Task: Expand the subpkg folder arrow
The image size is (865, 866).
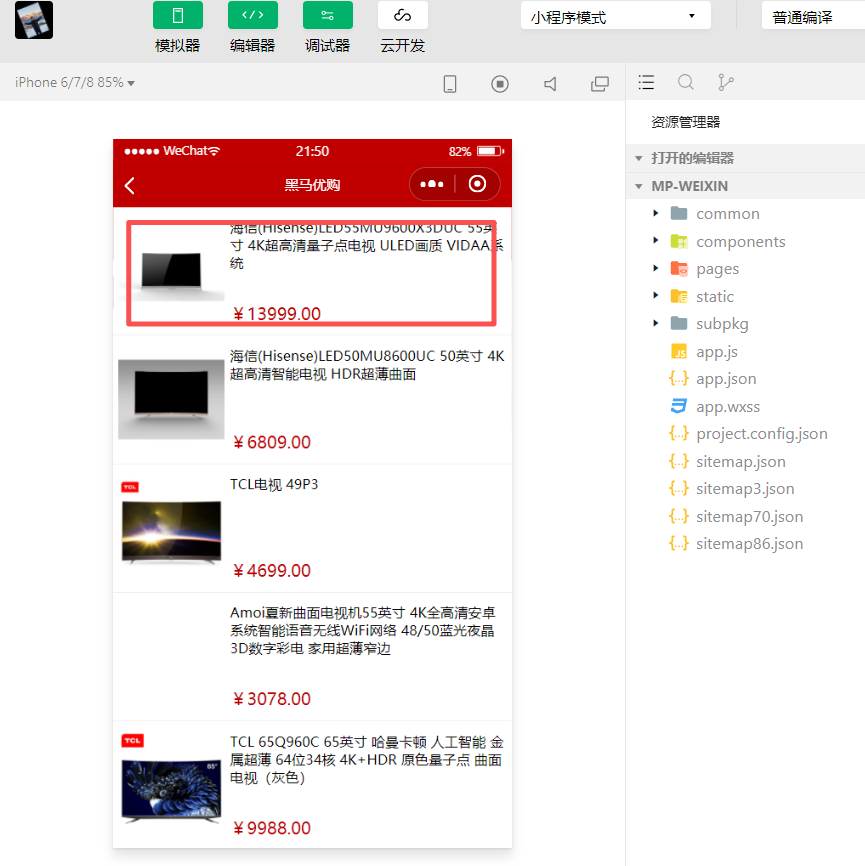Action: point(656,323)
